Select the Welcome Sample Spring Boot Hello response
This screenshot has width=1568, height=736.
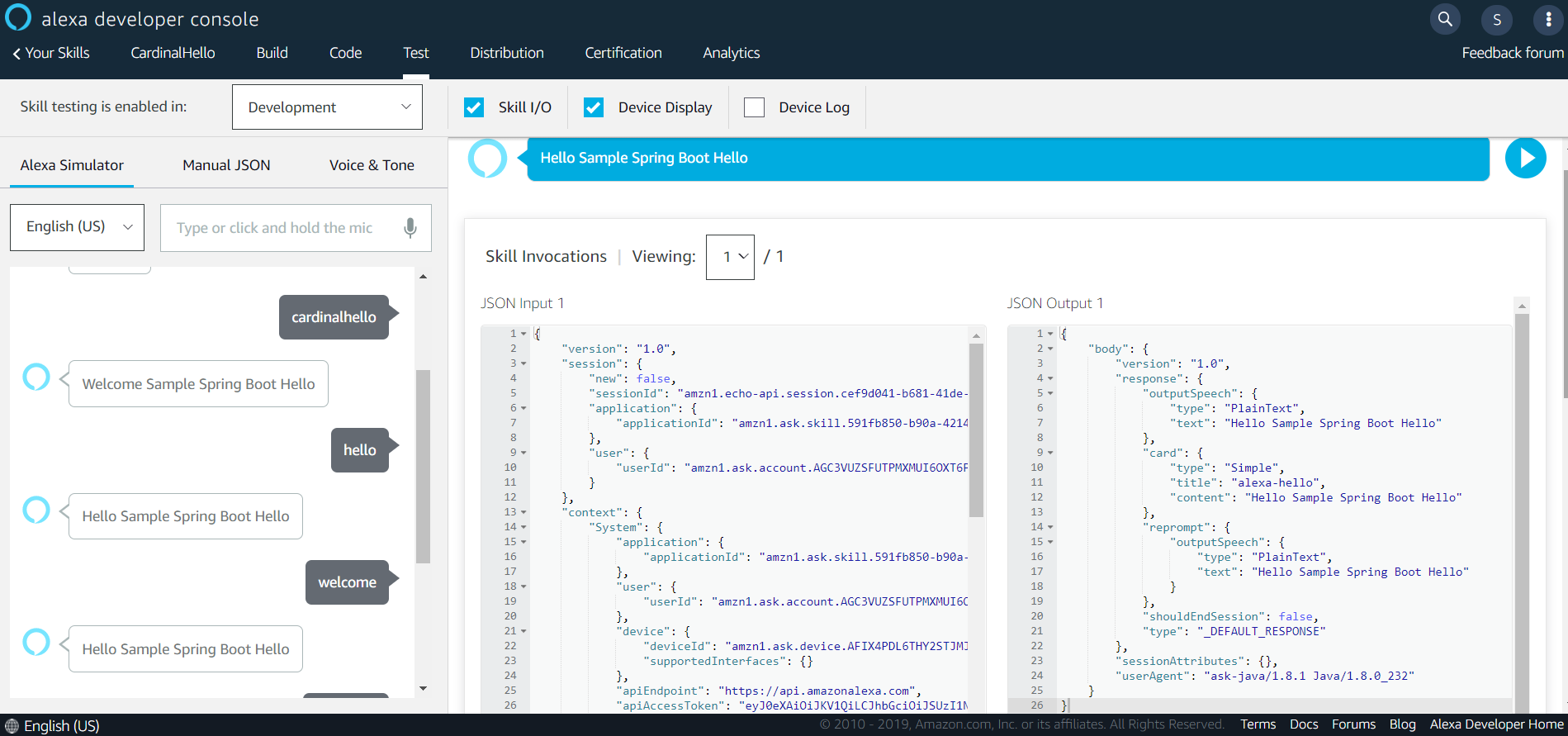(x=198, y=384)
